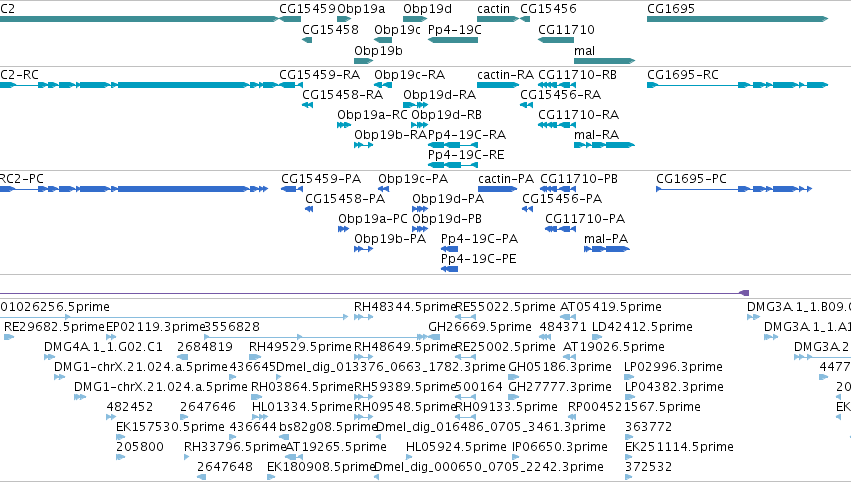
Task: Select EST RH48344.5prime
Action: pyautogui.click(x=363, y=318)
